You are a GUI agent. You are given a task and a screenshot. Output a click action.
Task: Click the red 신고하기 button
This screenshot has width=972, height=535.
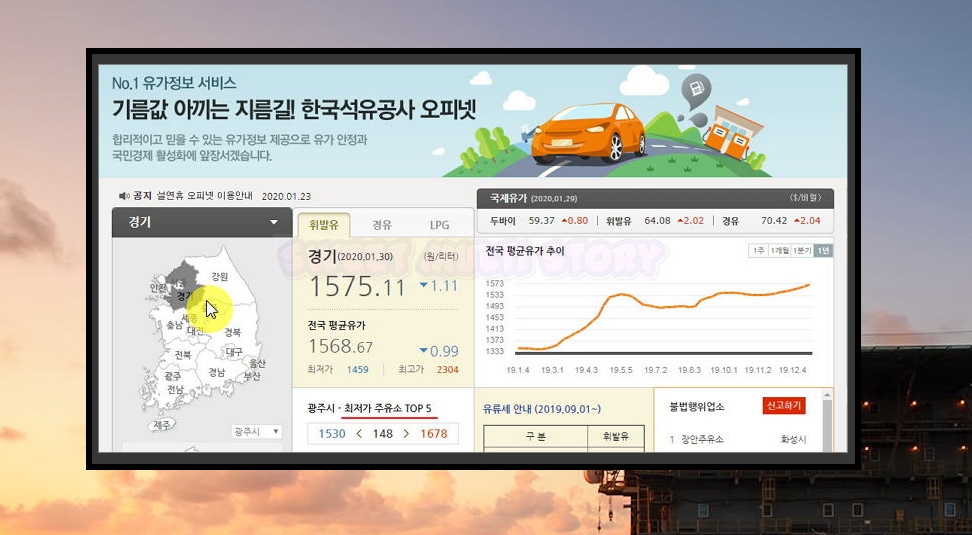784,406
